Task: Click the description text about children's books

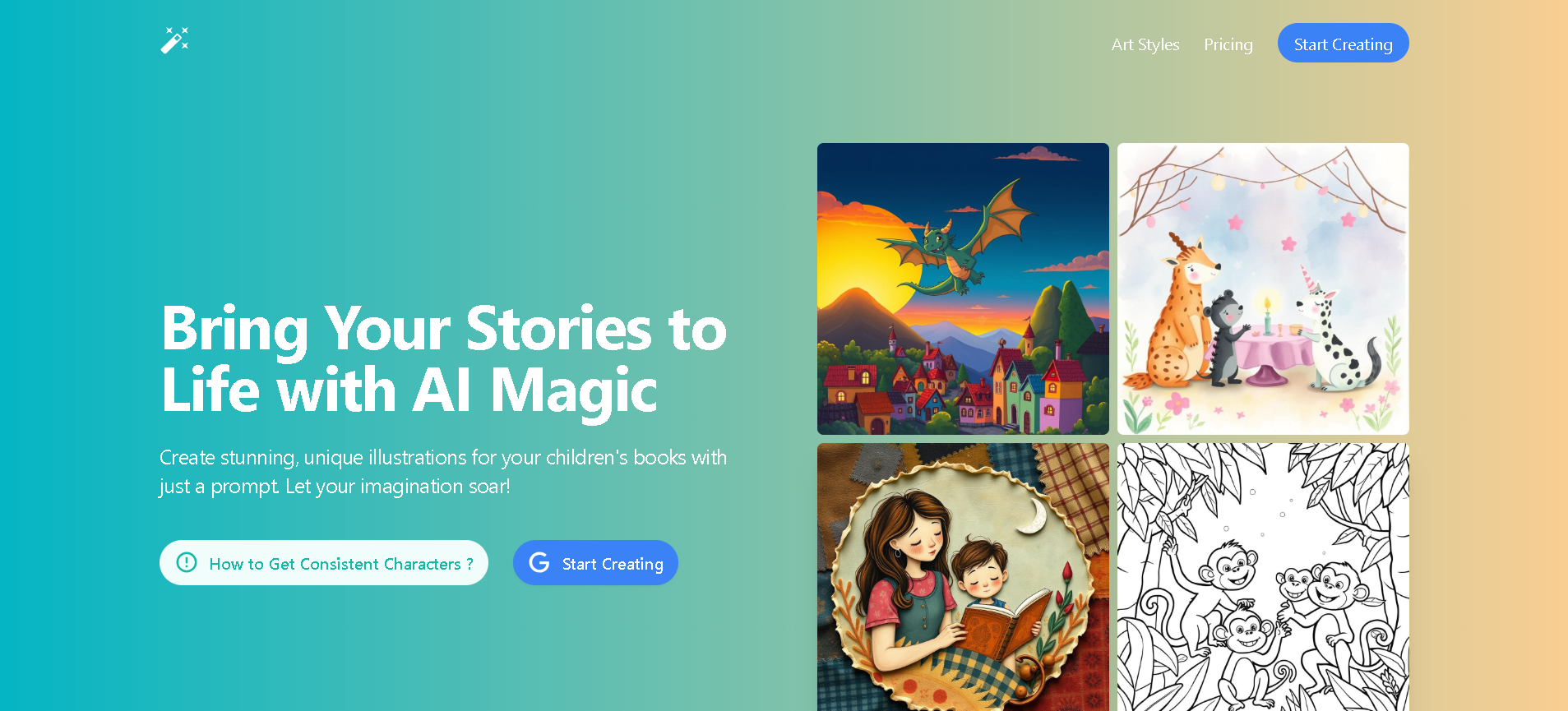Action: coord(443,472)
